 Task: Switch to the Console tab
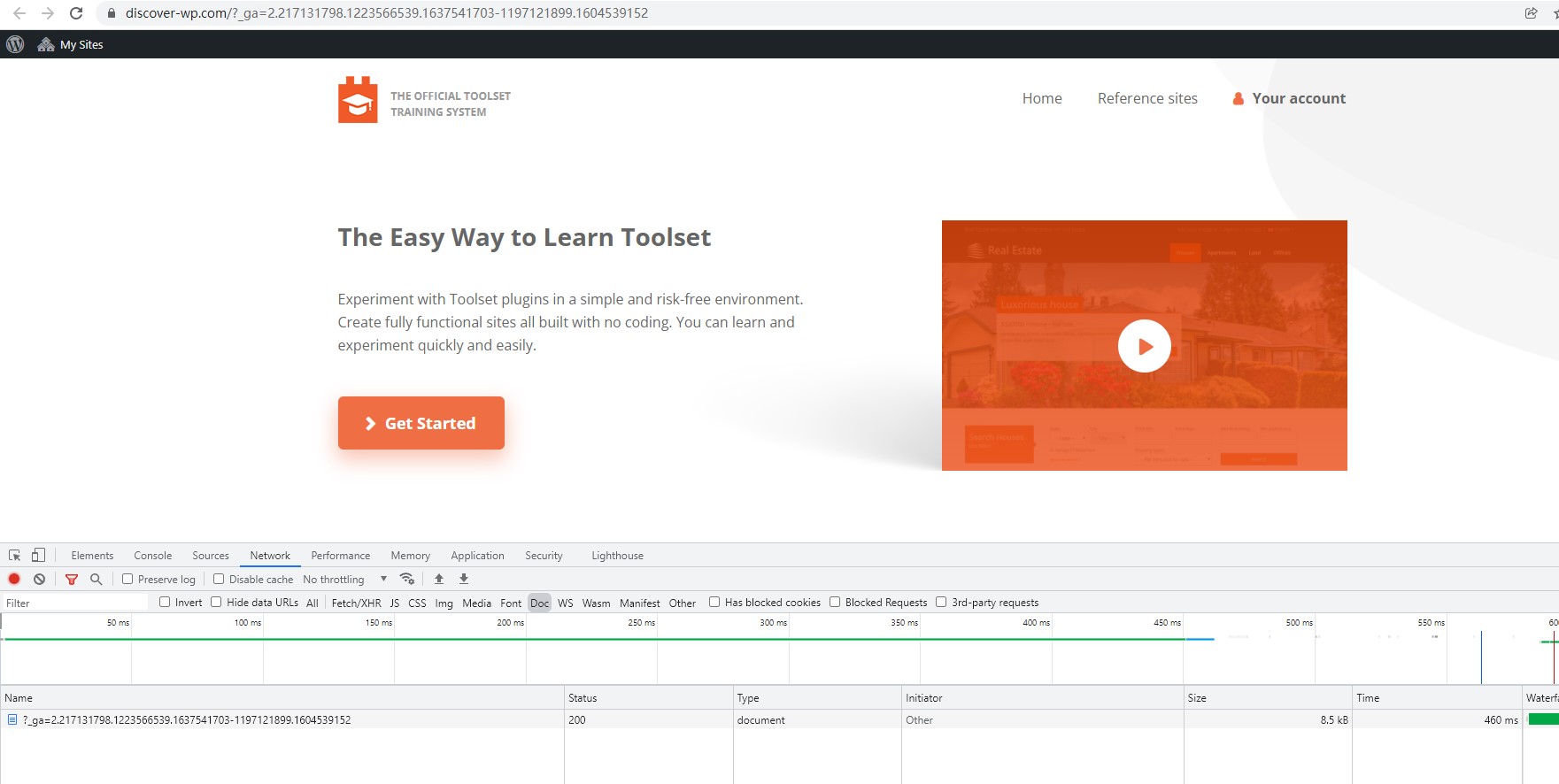(152, 556)
